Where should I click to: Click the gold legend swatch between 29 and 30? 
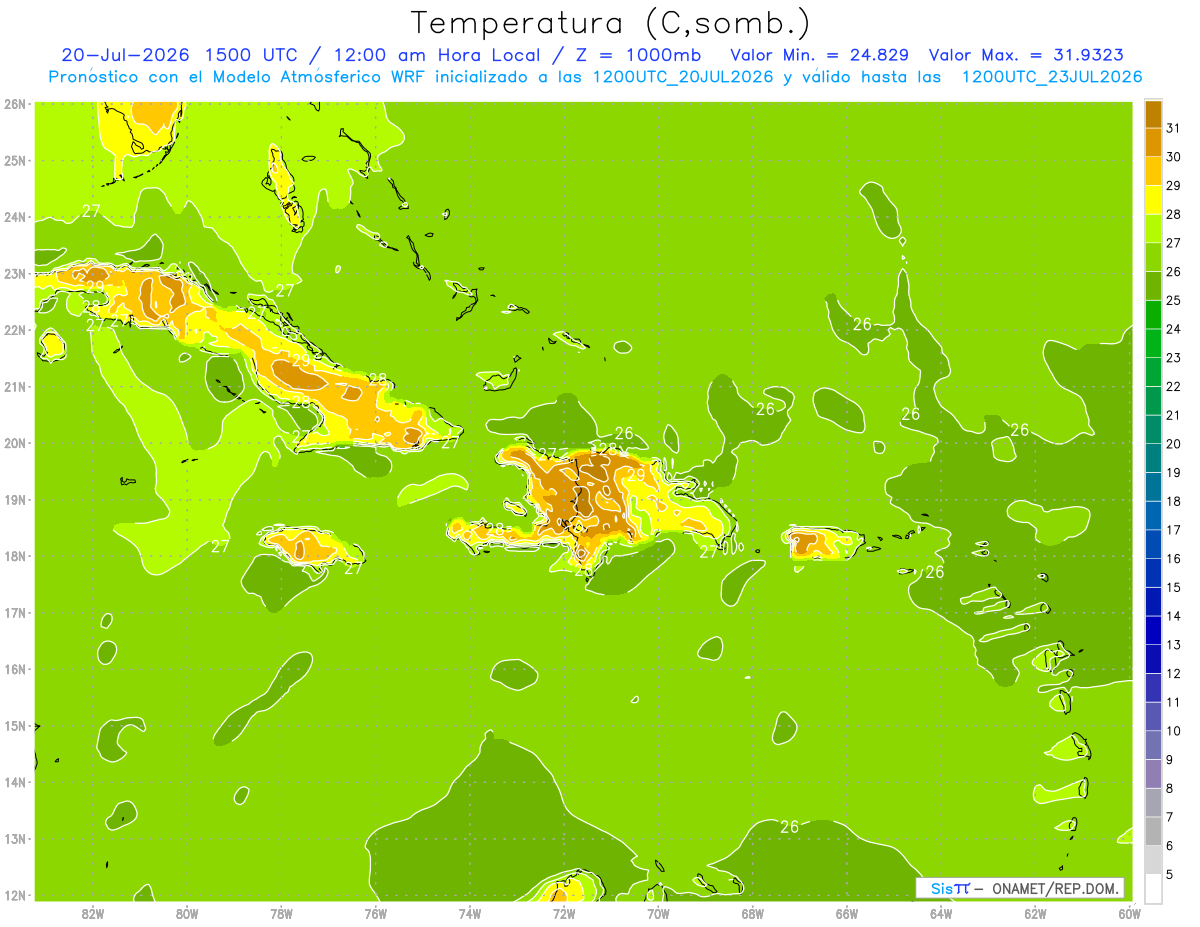[1153, 170]
